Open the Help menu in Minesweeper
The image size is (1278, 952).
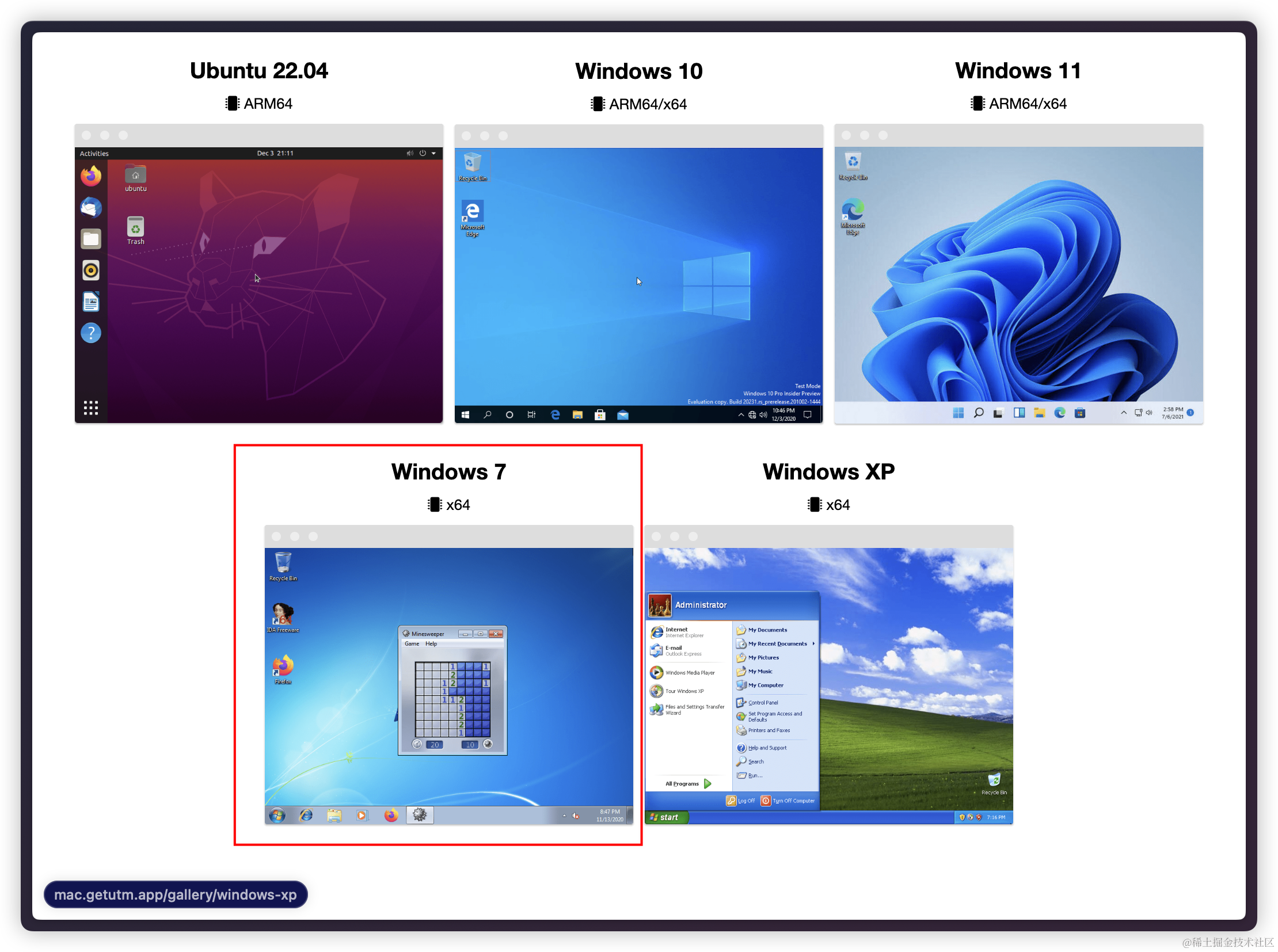click(x=431, y=643)
